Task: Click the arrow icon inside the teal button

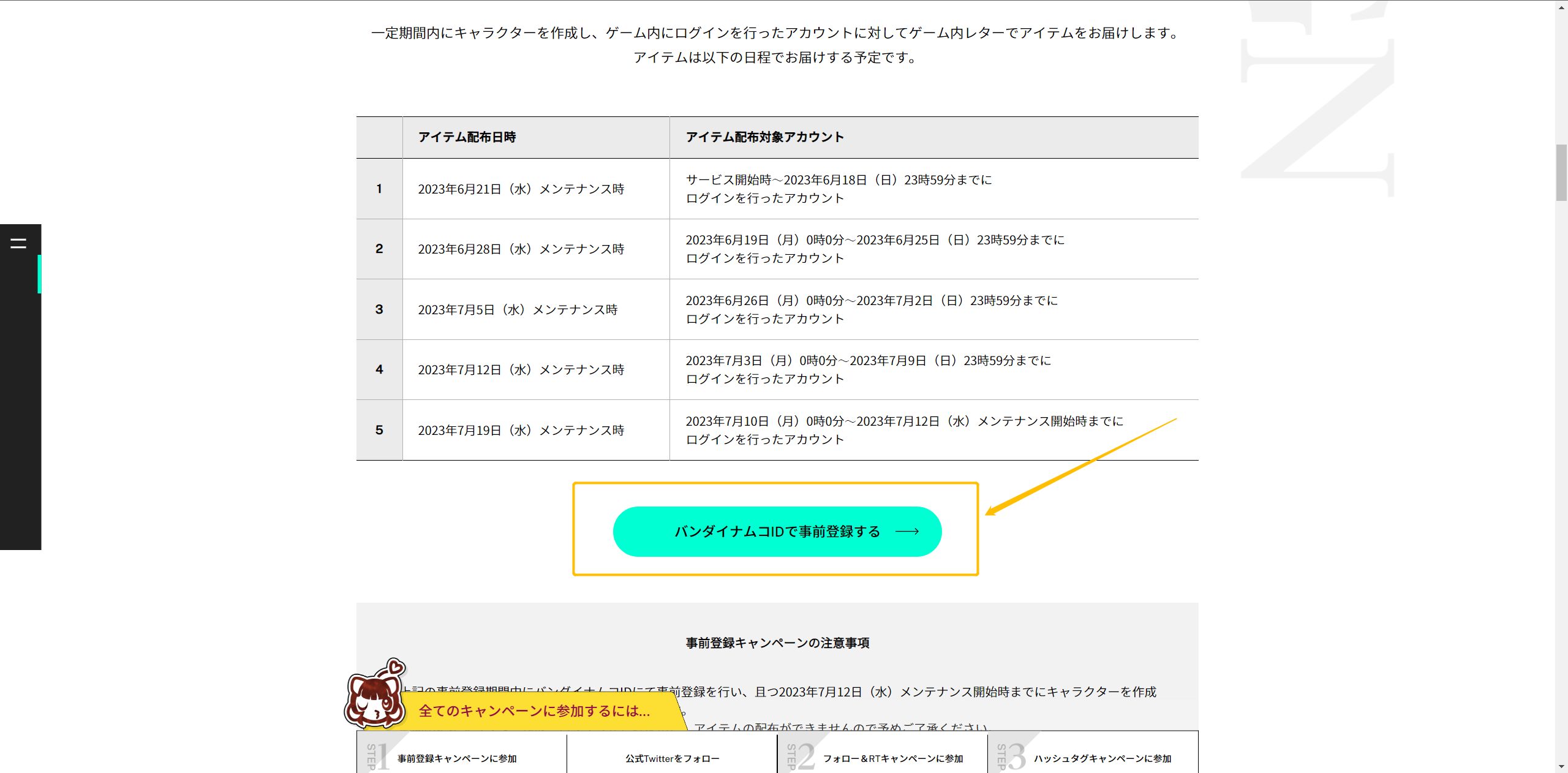Action: click(x=907, y=532)
